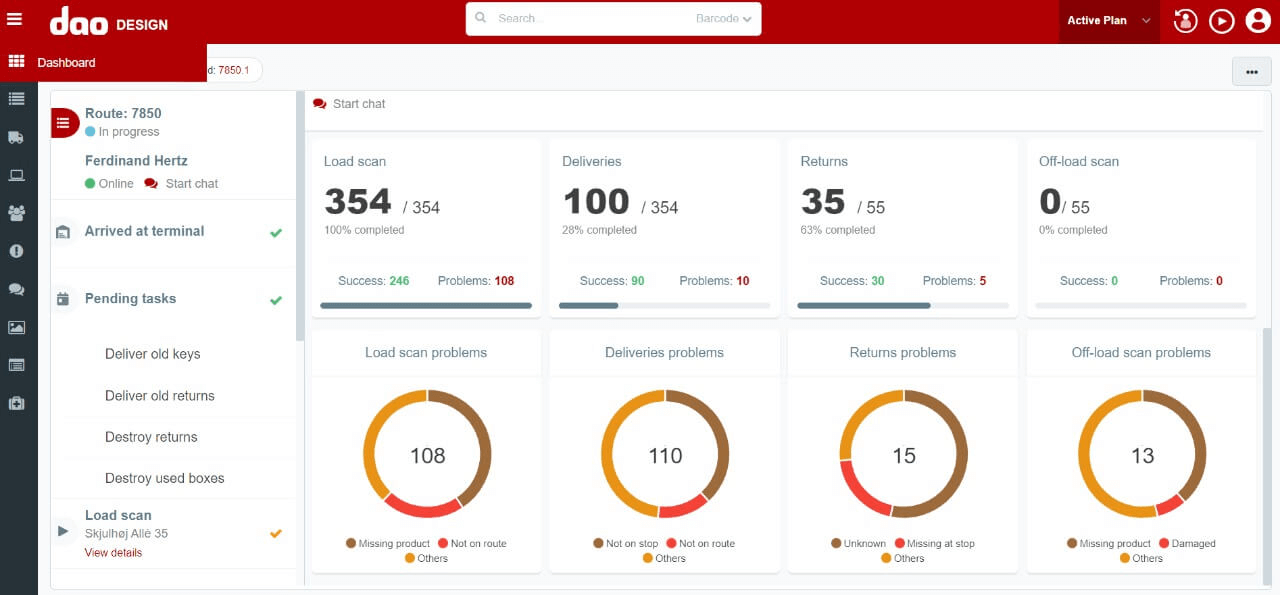Screen dimensions: 1280x595
Task: Open the user profile avatar icon
Action: [x=1257, y=21]
